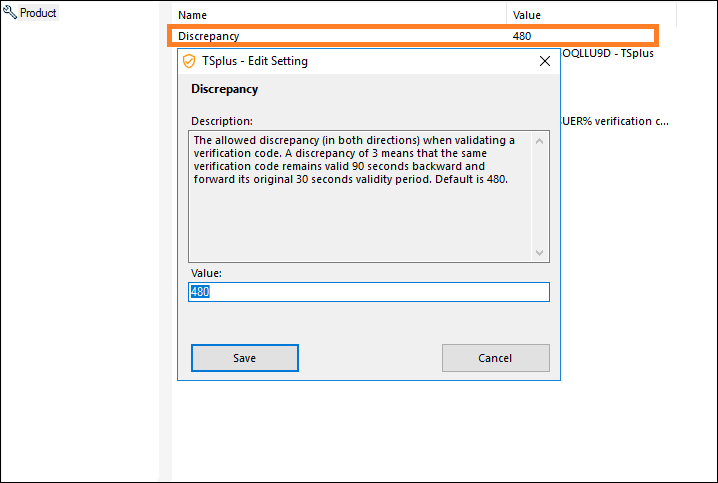Viewport: 718px width, 483px height.
Task: Click the description box scroll down arrow
Action: (540, 253)
